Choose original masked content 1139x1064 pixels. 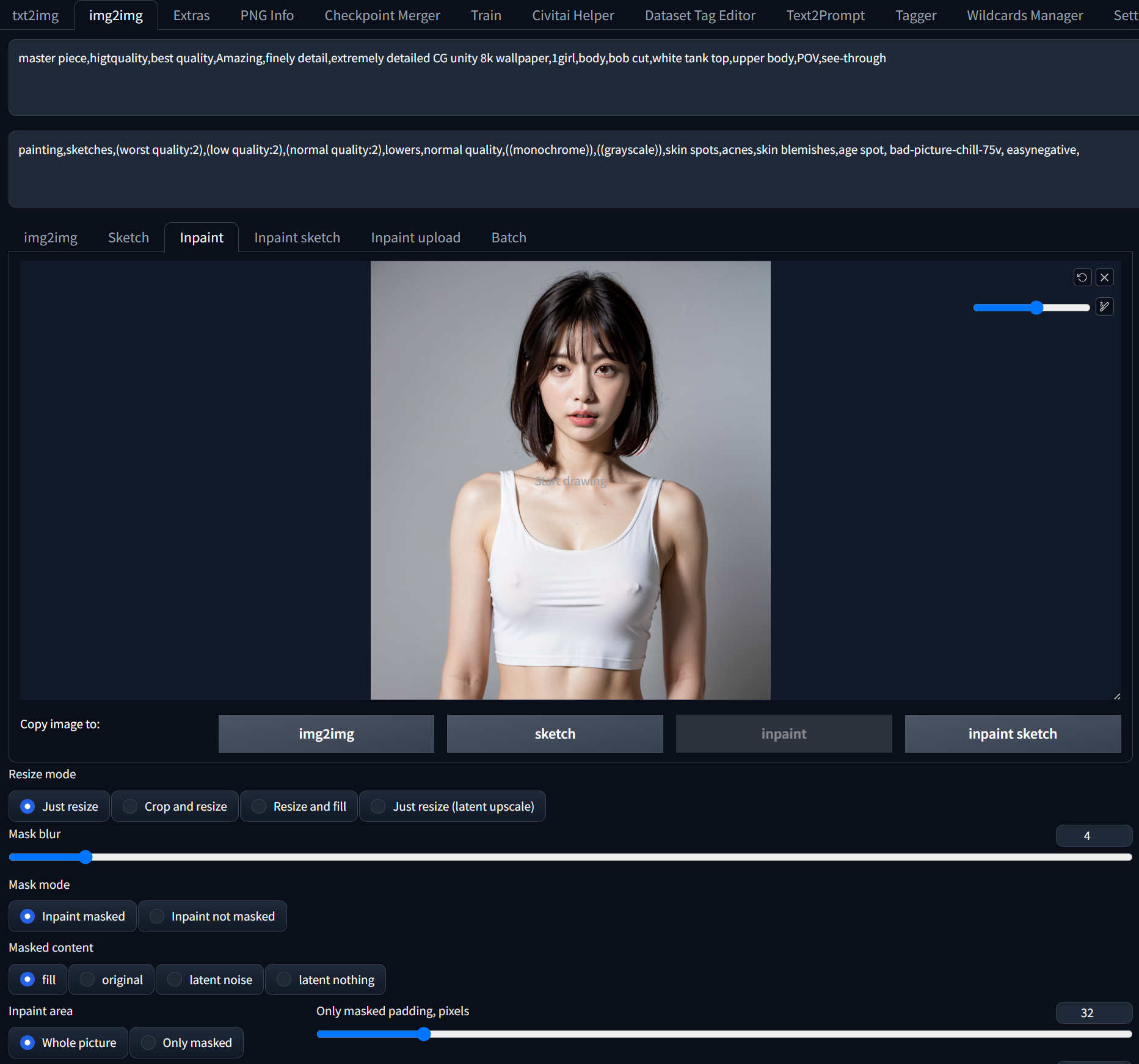tap(112, 980)
